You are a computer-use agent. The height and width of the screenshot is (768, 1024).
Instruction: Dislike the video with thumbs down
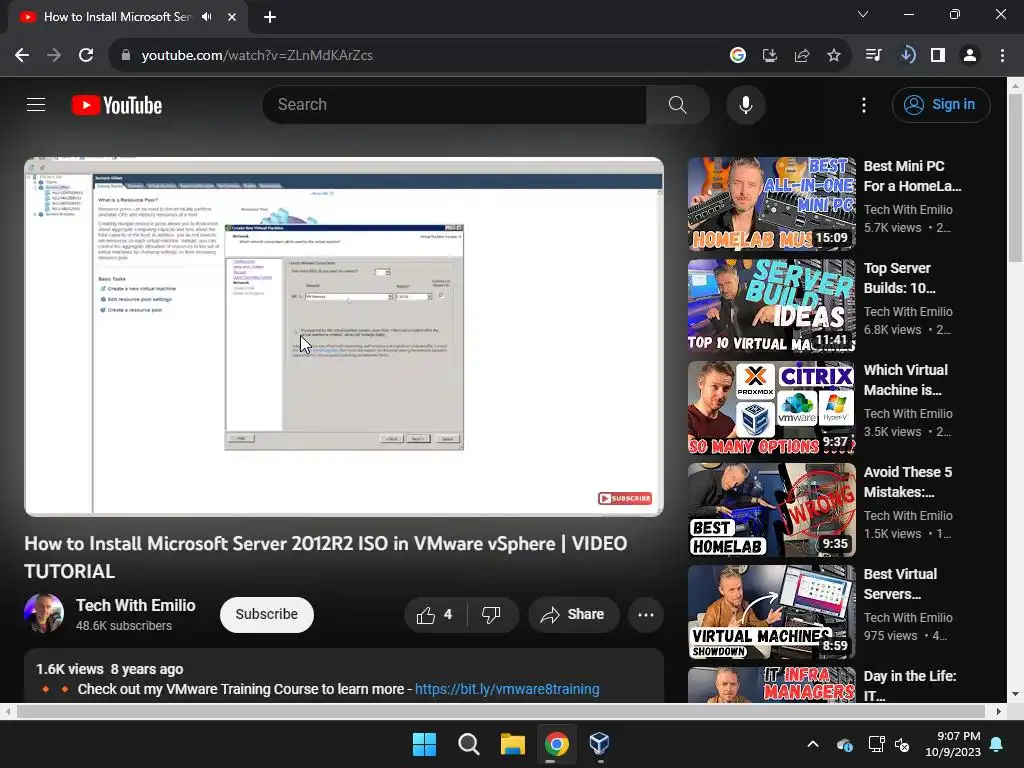(x=492, y=615)
